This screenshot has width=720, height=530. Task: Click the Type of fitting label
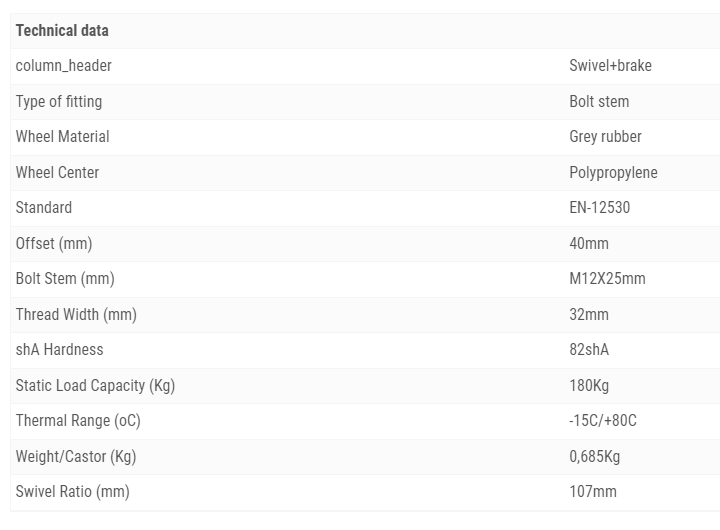[59, 101]
